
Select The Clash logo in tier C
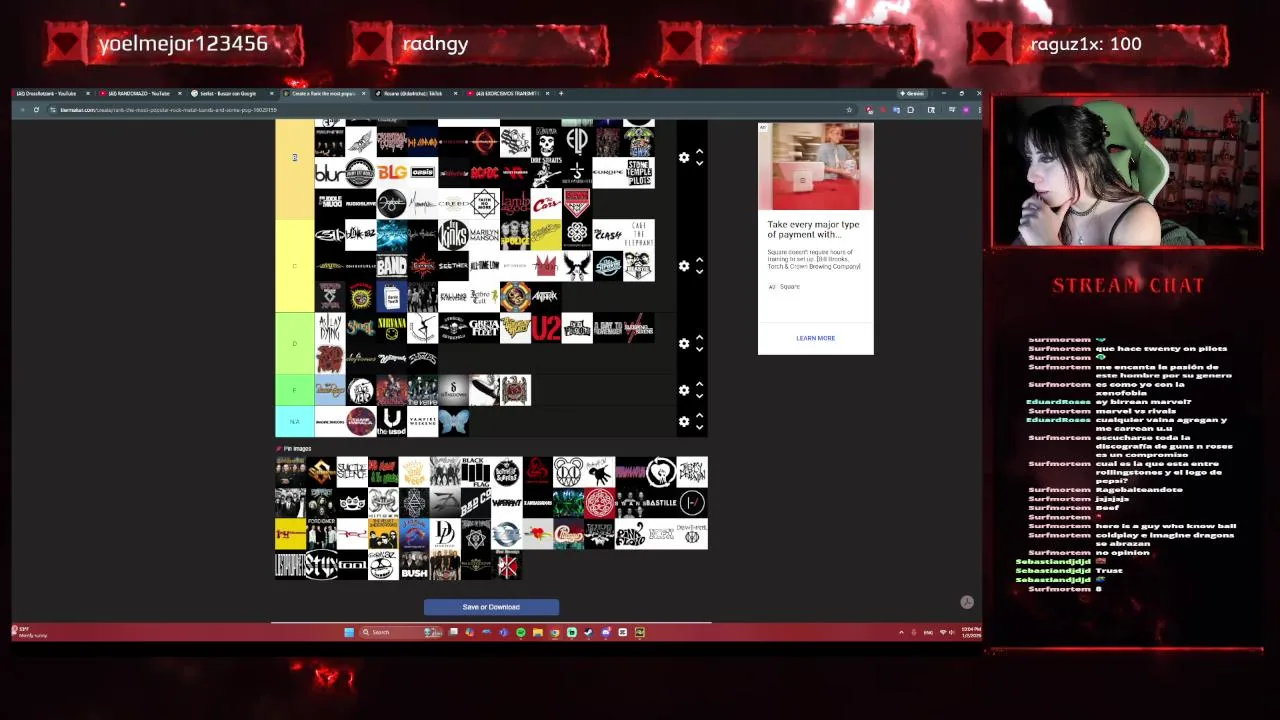tap(608, 235)
